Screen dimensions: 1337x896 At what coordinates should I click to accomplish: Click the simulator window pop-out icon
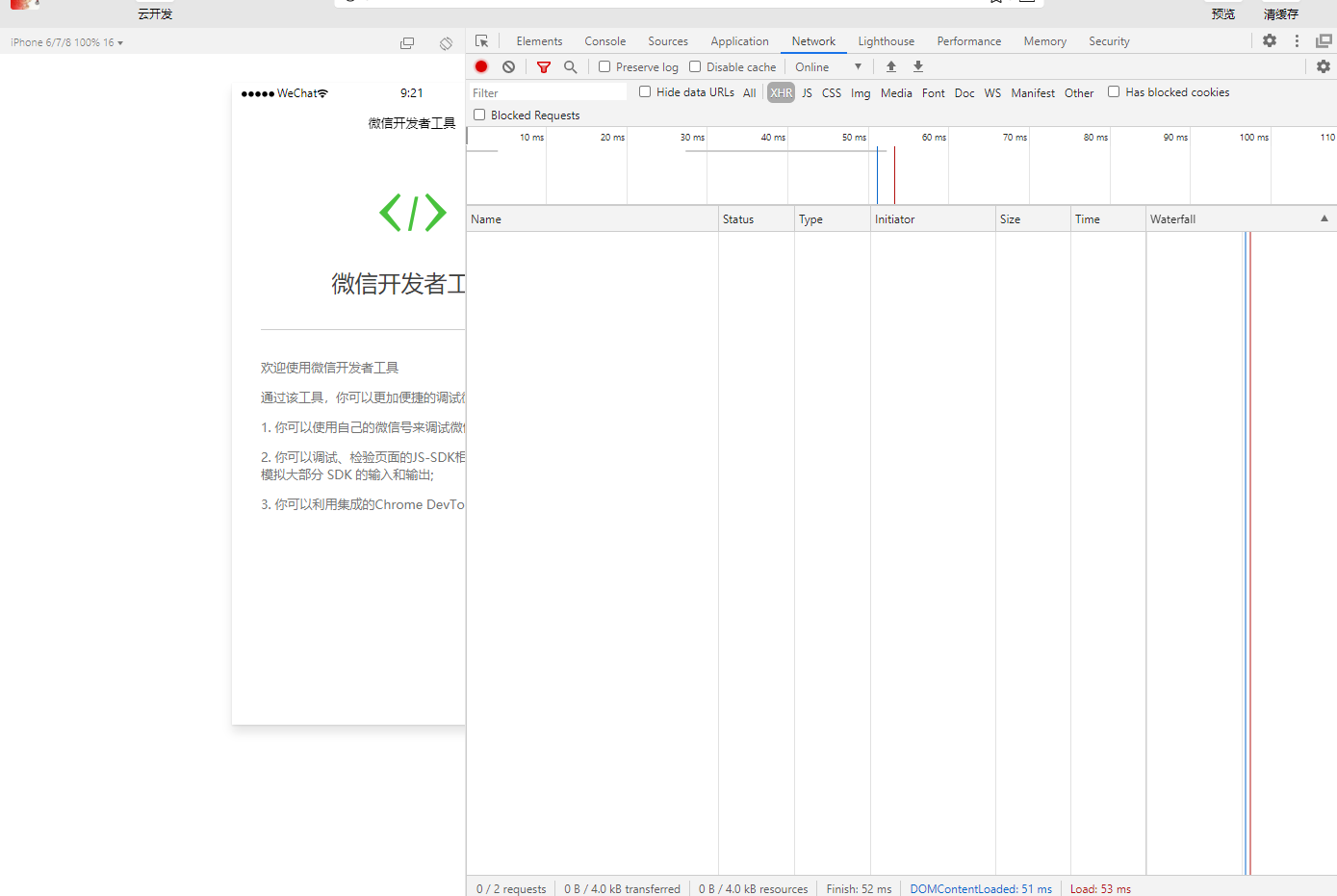point(407,43)
